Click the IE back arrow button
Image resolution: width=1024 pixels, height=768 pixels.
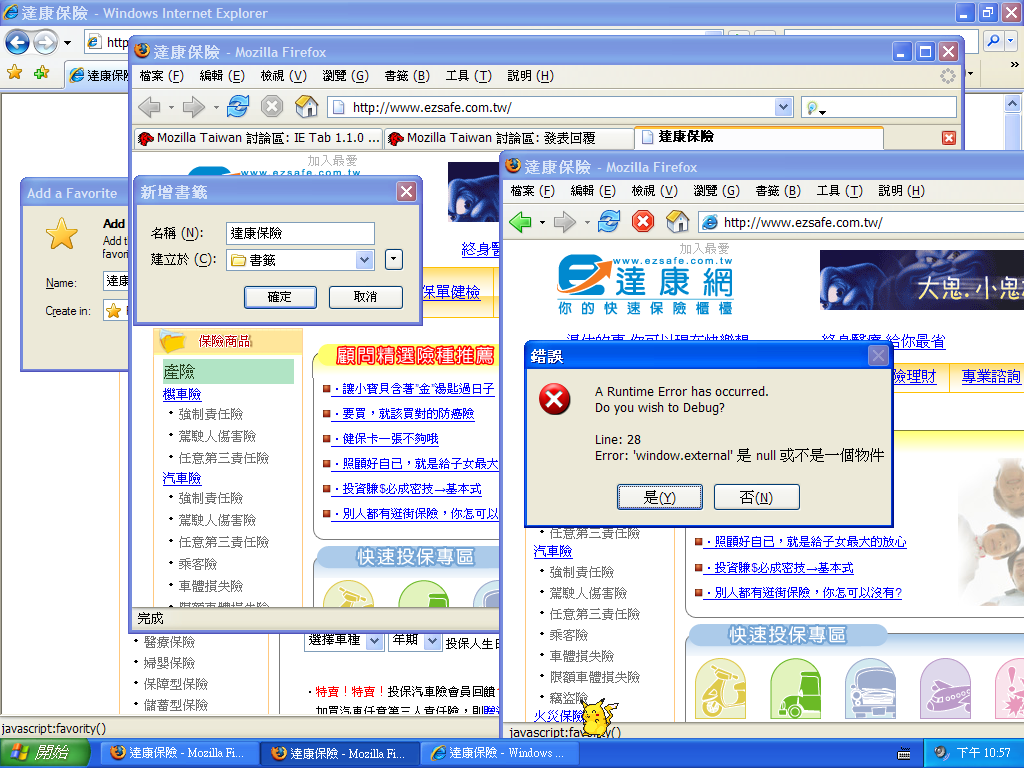tap(18, 42)
